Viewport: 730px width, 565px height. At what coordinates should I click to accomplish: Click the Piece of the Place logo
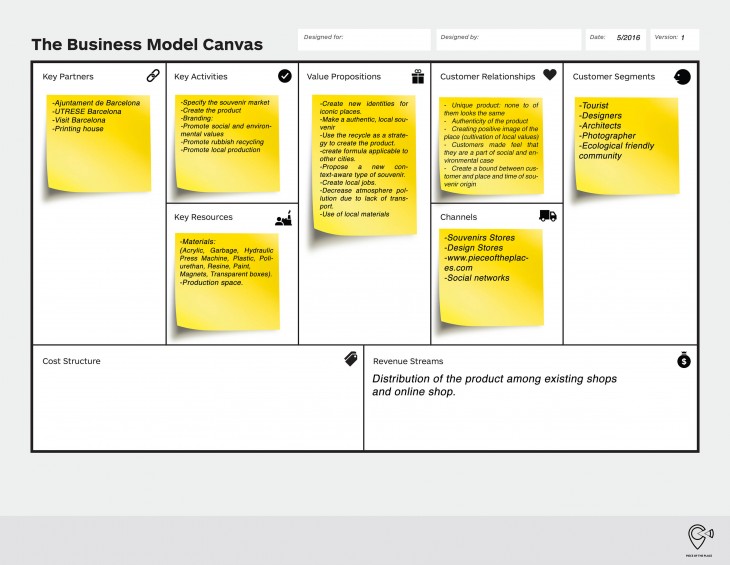(x=699, y=539)
